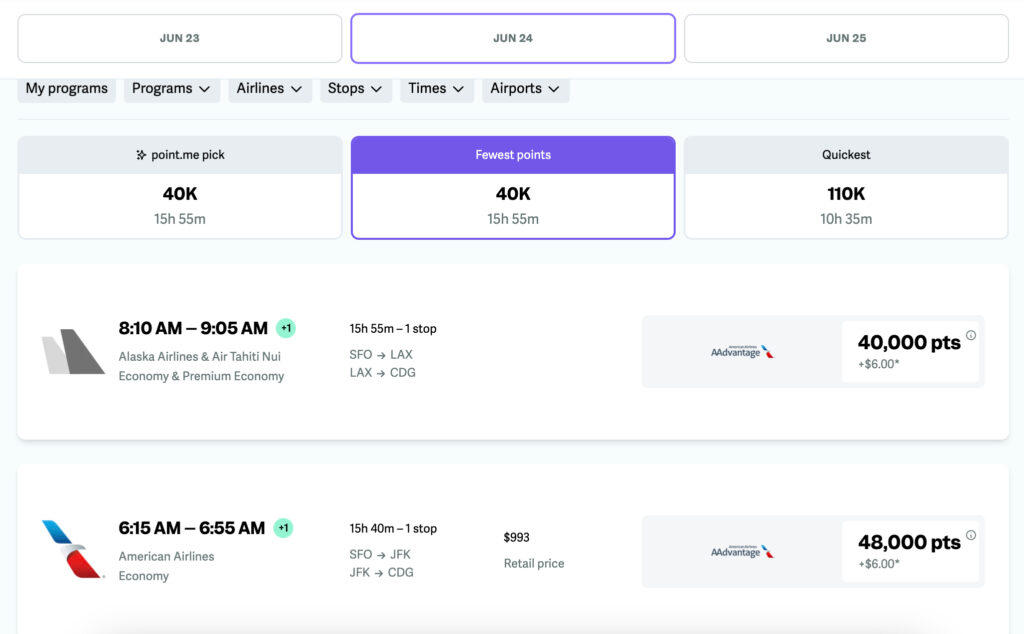Click the Alaska Airlines tail logo
Image resolution: width=1024 pixels, height=634 pixels.
point(73,352)
